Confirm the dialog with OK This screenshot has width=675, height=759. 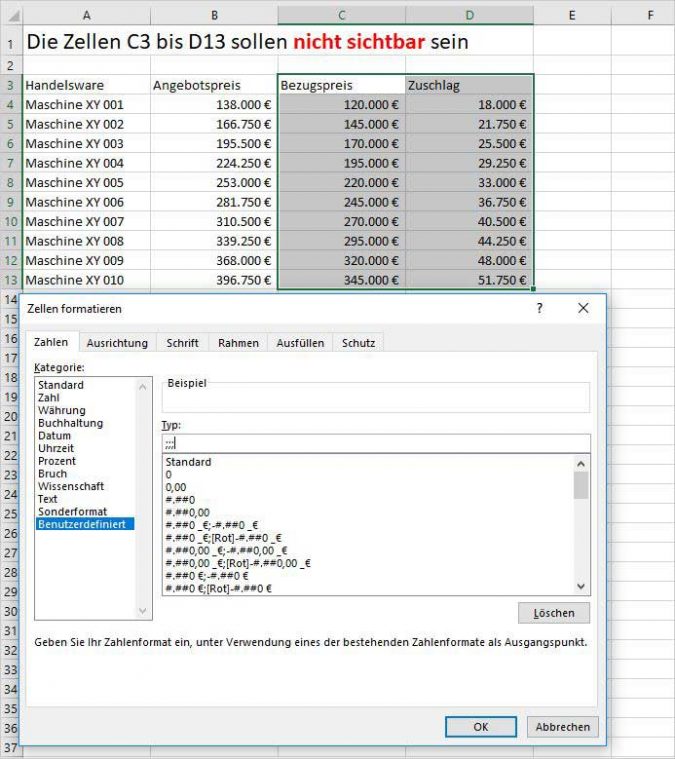tap(481, 727)
